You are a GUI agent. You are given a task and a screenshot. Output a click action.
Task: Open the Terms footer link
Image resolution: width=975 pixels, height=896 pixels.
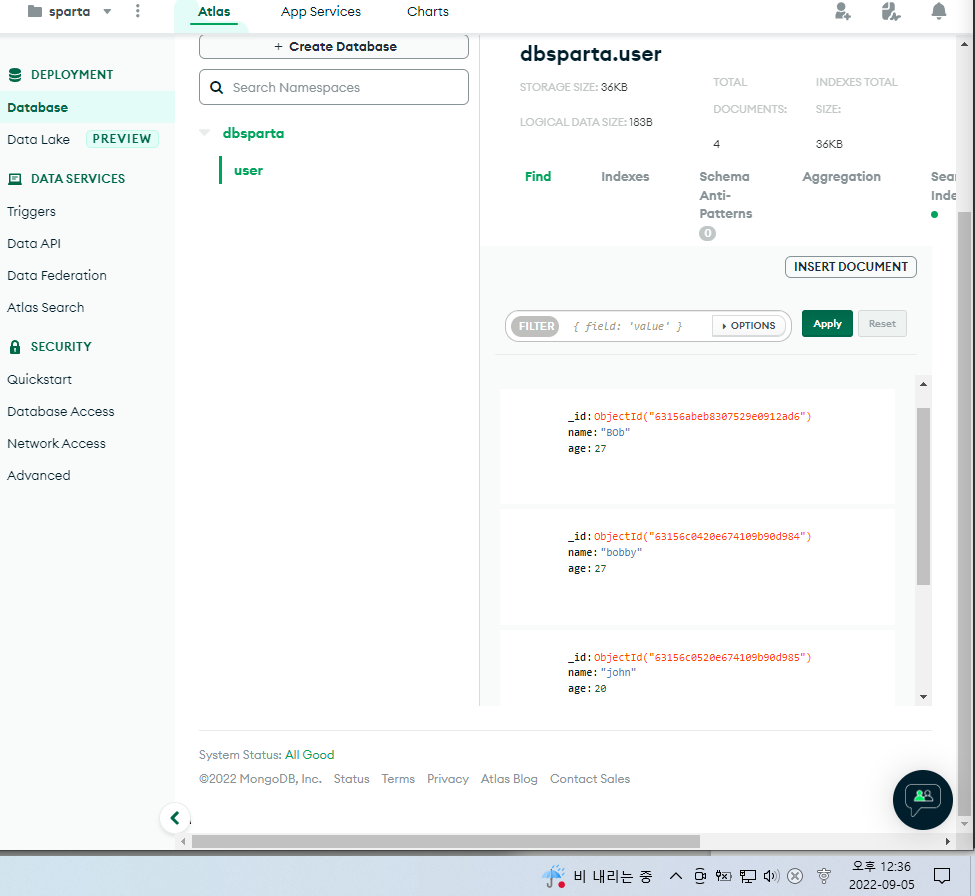click(x=398, y=779)
